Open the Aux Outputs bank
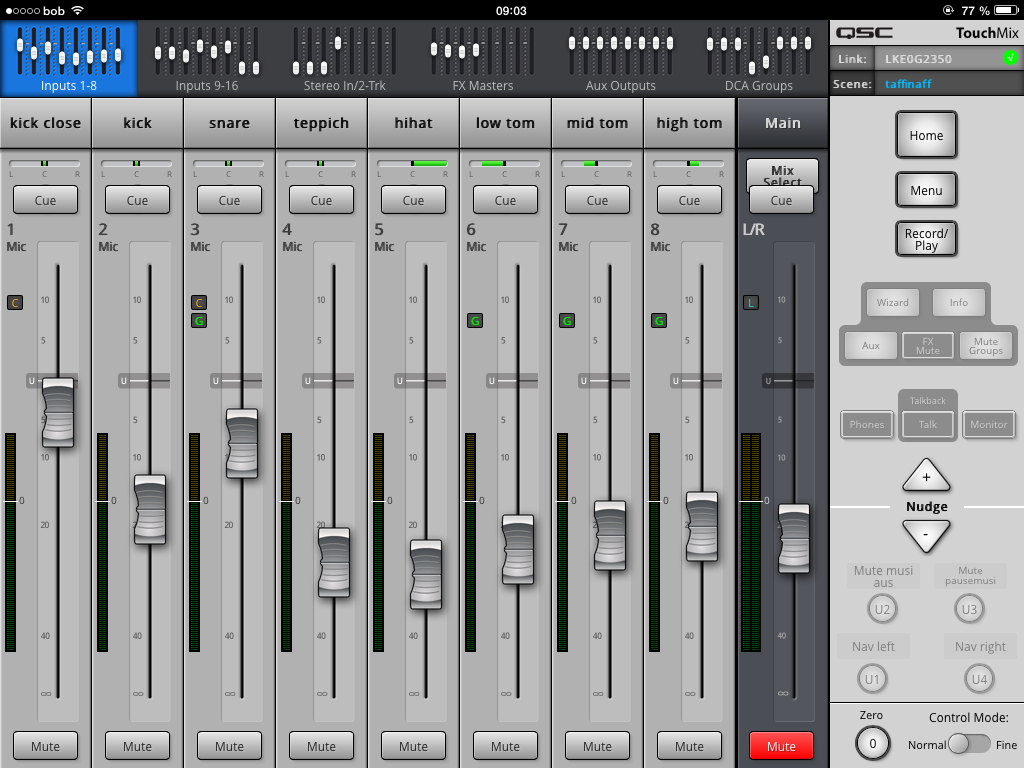 click(620, 59)
